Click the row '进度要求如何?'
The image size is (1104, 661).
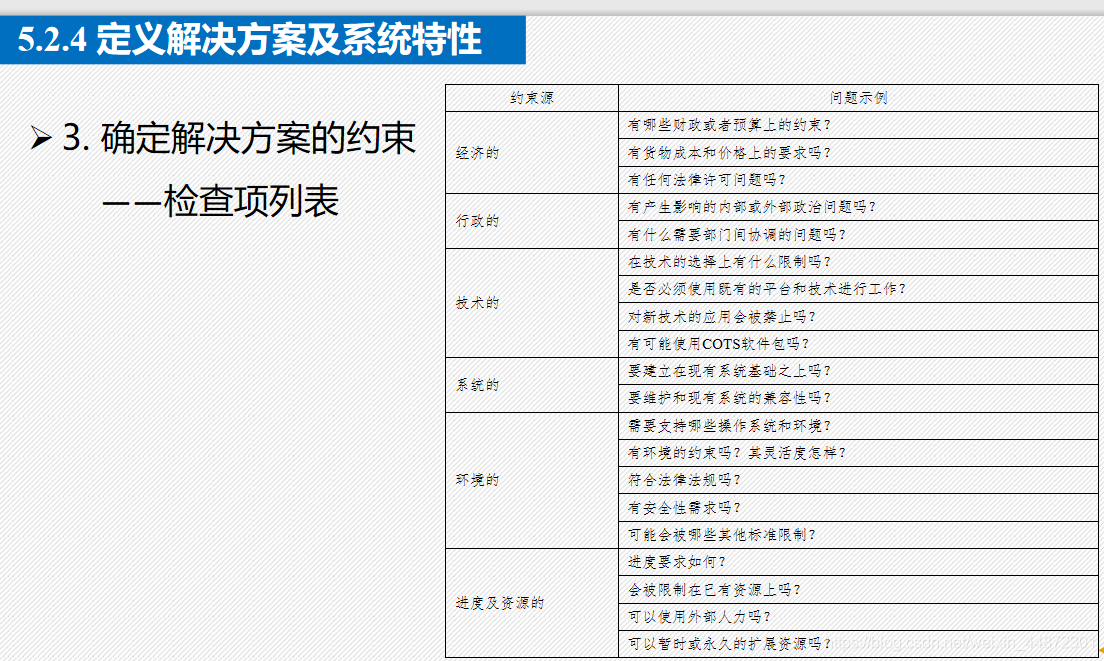858,562
